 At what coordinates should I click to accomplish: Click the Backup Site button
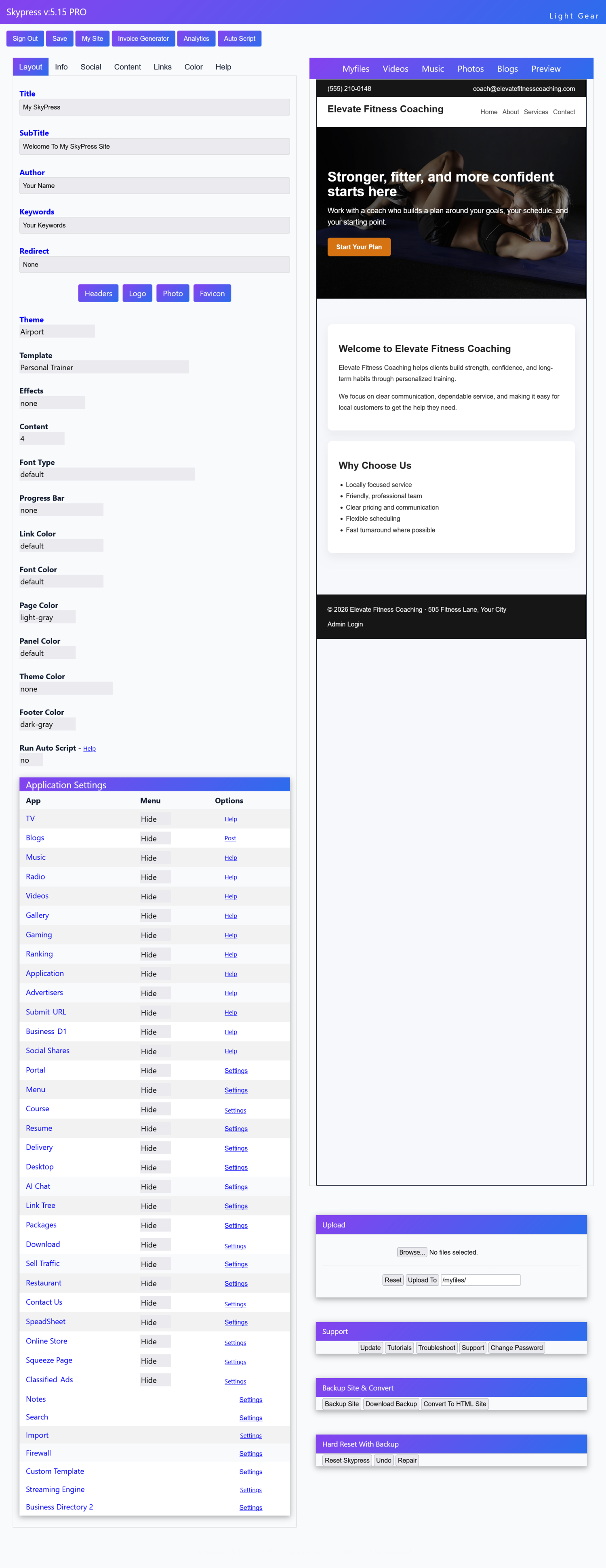(341, 1404)
